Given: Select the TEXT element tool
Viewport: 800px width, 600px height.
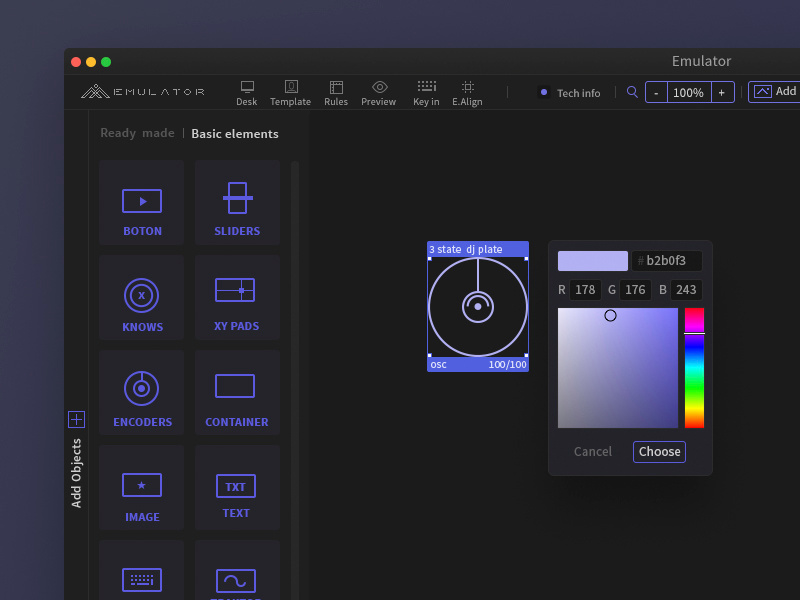Looking at the screenshot, I should [236, 489].
